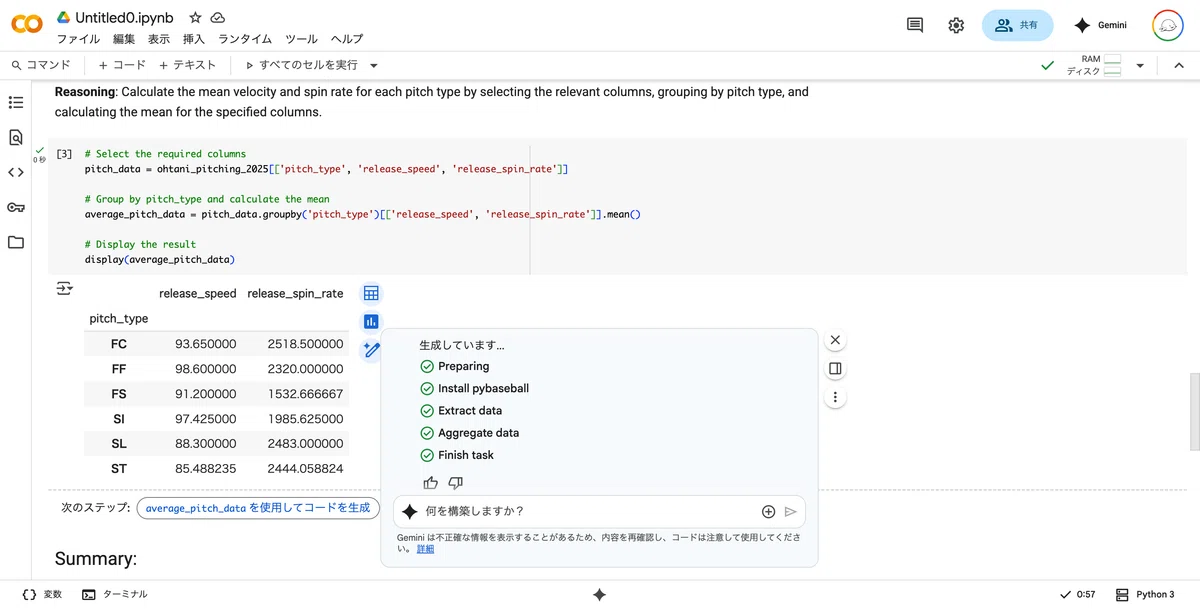This screenshot has height=609, width=1200.
Task: Open the code snippets sidebar icon
Action: point(15,172)
